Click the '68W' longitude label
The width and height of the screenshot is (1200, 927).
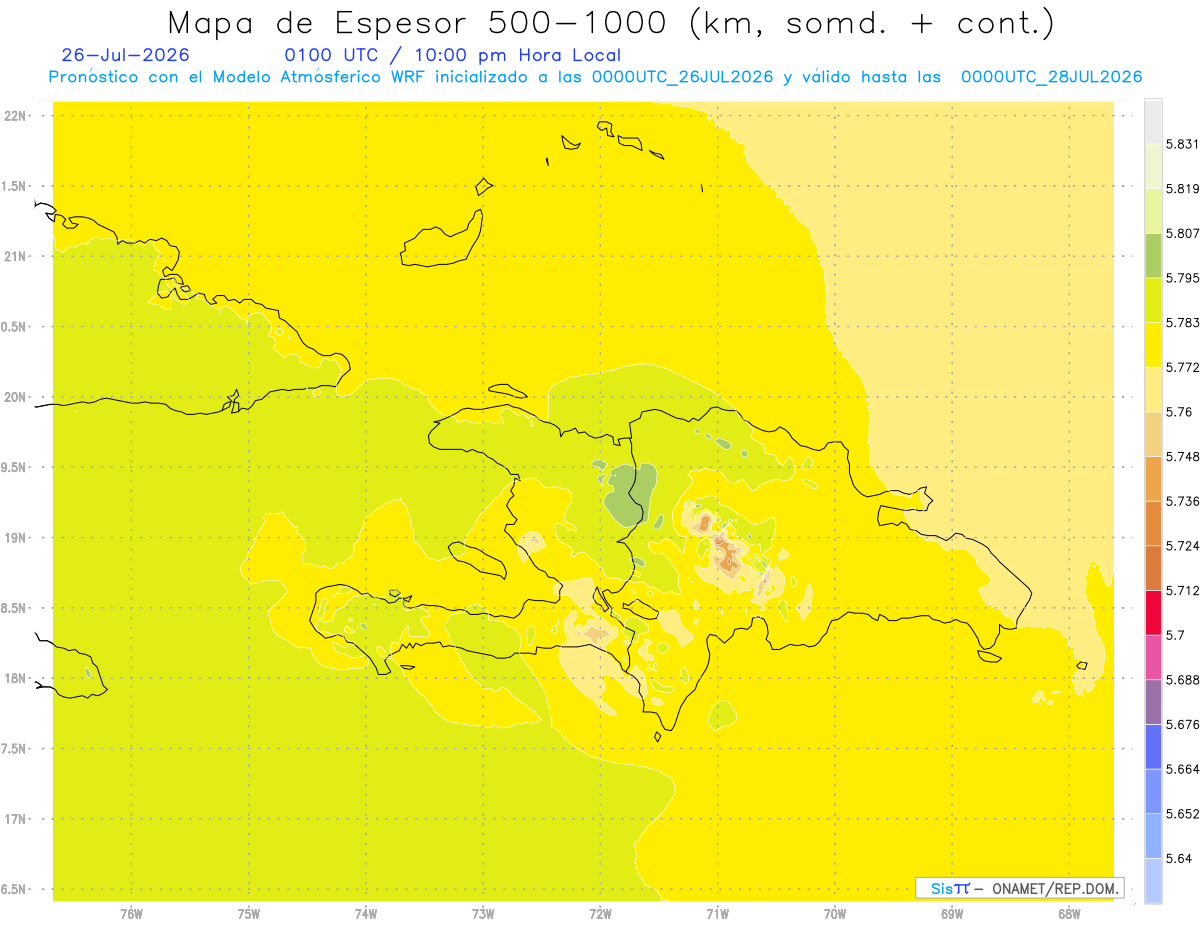tap(1069, 914)
